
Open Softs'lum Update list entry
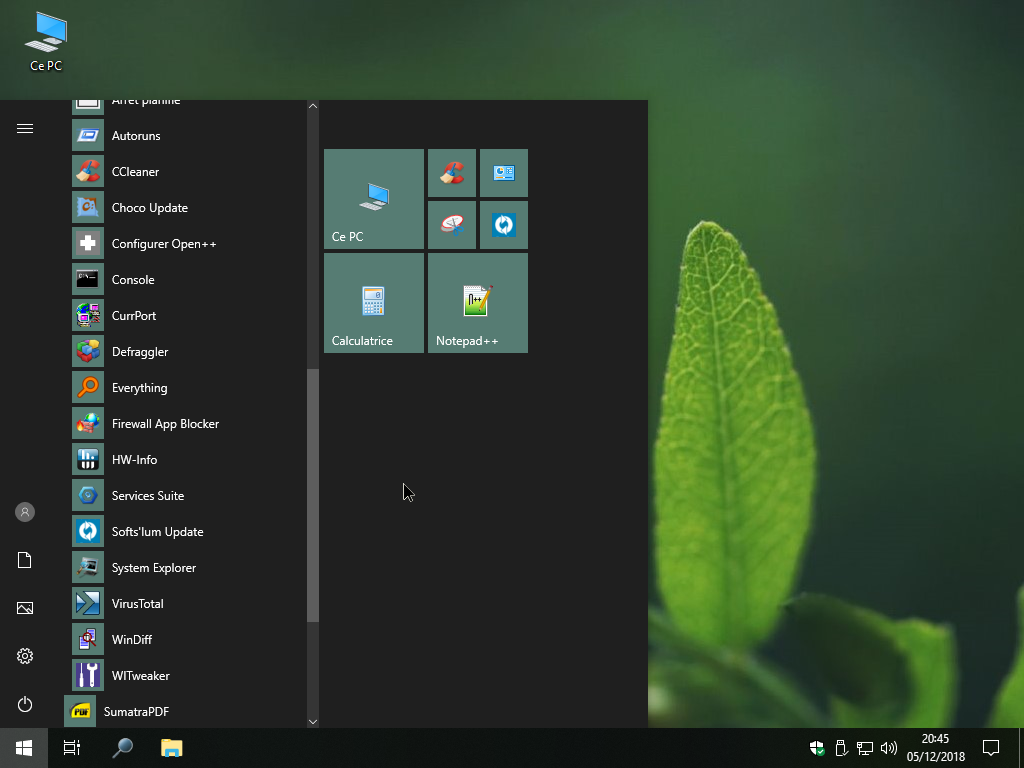pos(186,532)
